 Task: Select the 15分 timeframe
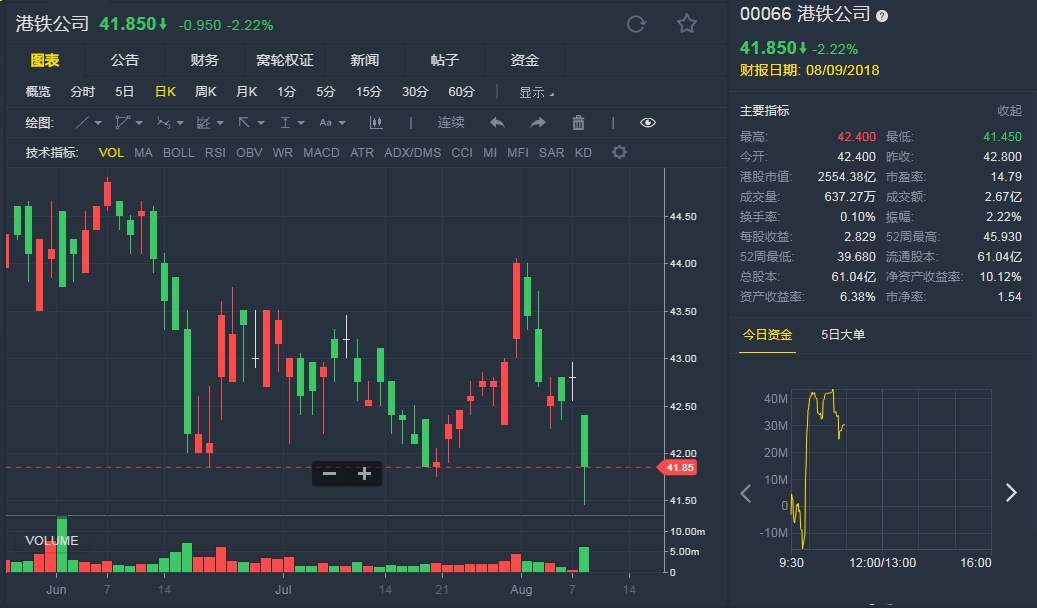coord(368,92)
